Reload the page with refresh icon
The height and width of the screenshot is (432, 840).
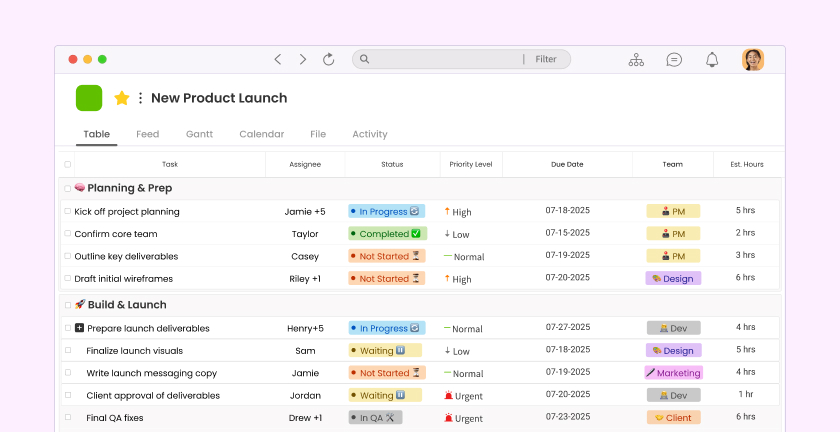tap(328, 60)
